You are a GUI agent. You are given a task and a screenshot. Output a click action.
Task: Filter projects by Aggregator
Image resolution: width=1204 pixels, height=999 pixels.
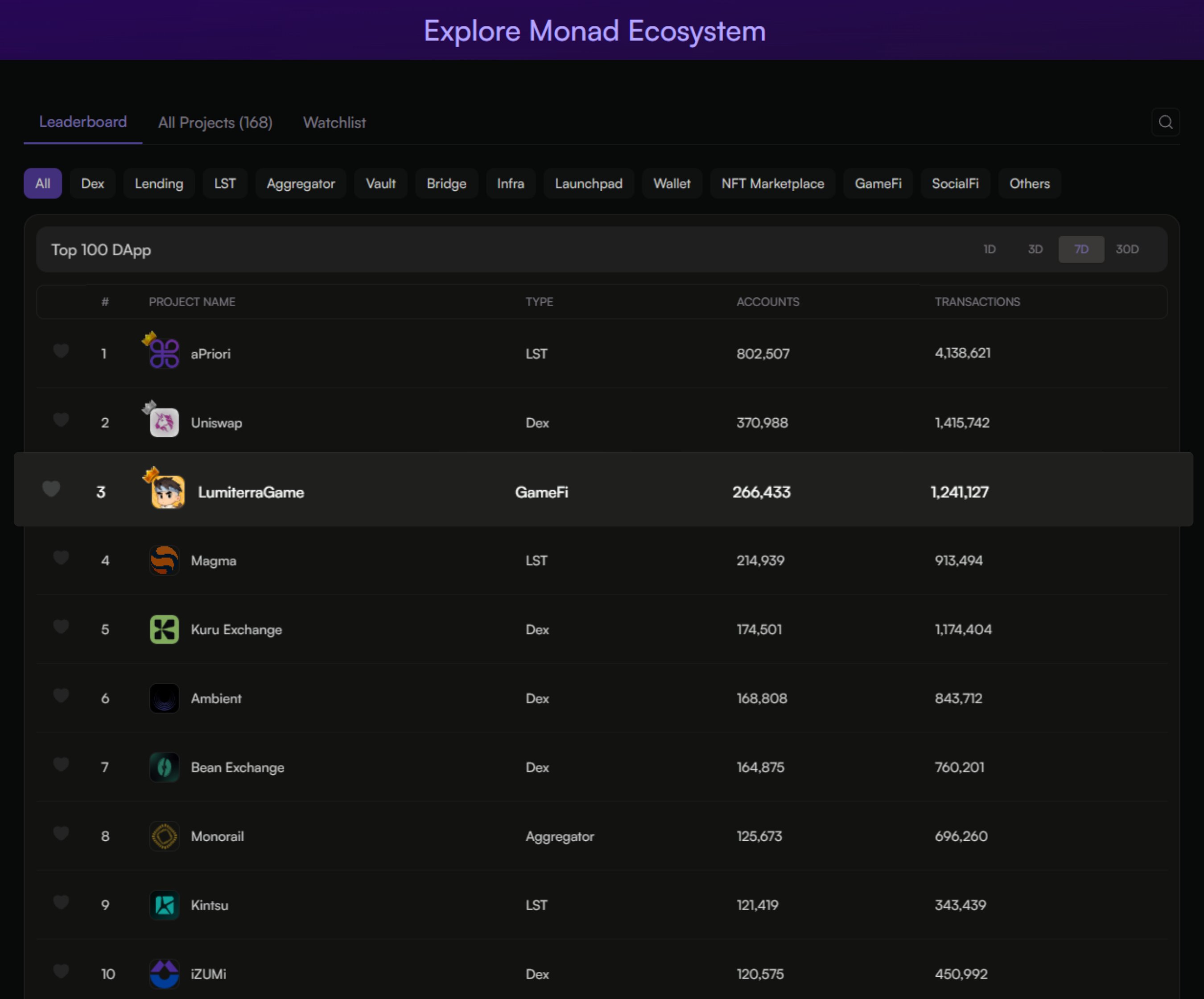301,183
